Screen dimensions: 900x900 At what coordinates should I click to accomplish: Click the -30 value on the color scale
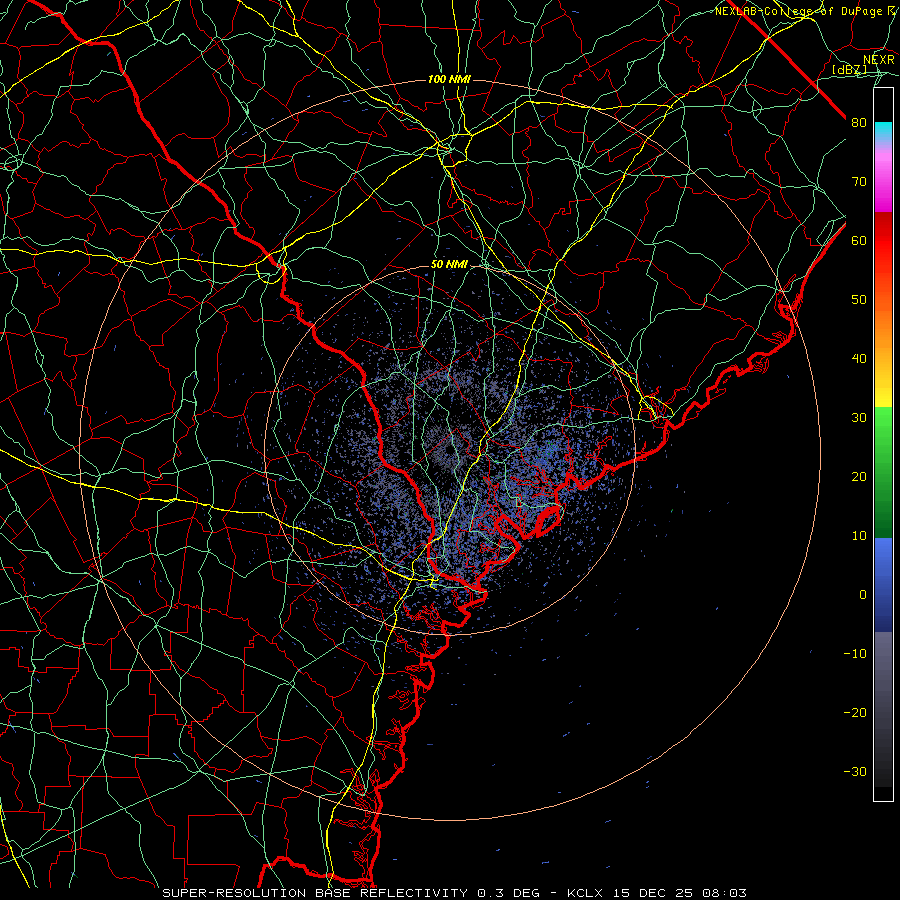tap(855, 771)
